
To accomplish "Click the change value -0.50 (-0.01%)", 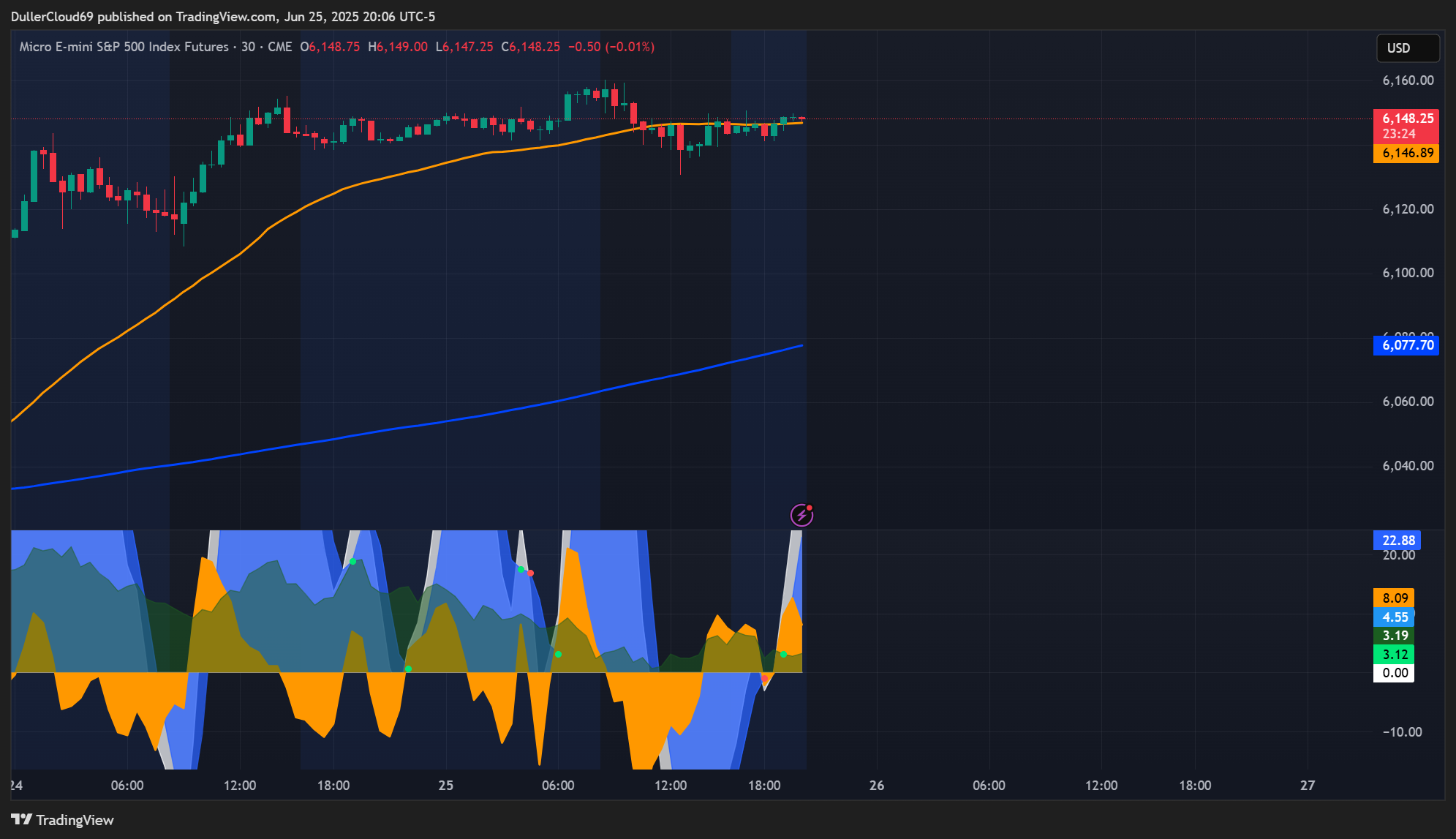I will (611, 47).
